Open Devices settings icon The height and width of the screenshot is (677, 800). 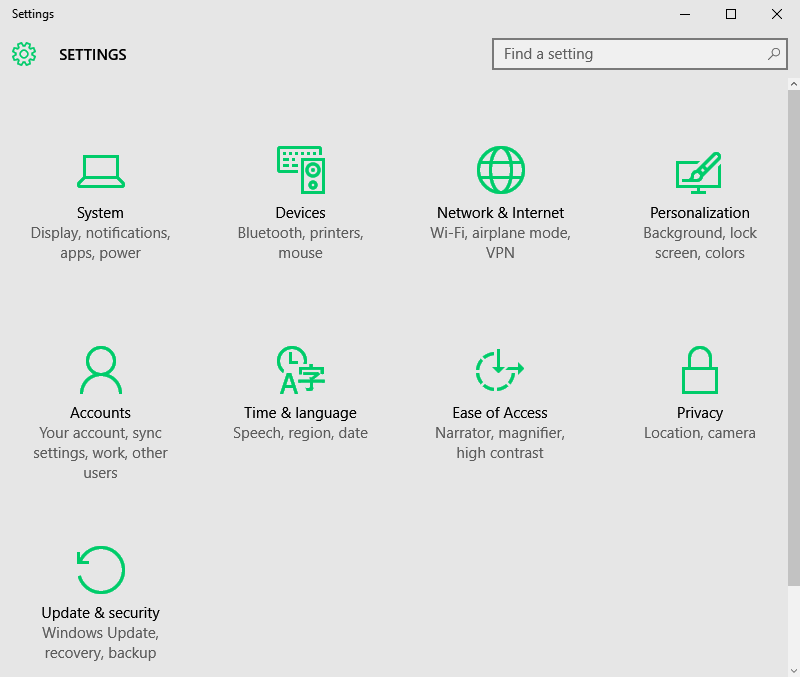[300, 170]
